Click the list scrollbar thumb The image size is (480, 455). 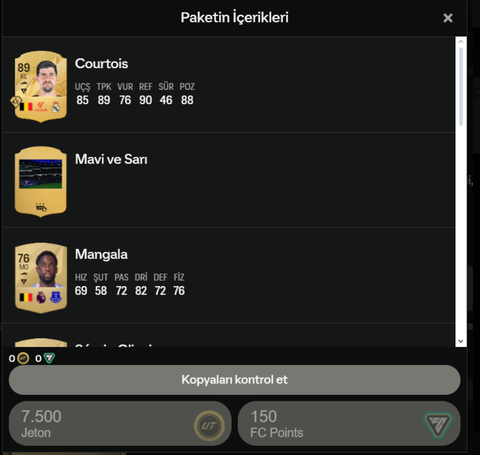[x=461, y=87]
